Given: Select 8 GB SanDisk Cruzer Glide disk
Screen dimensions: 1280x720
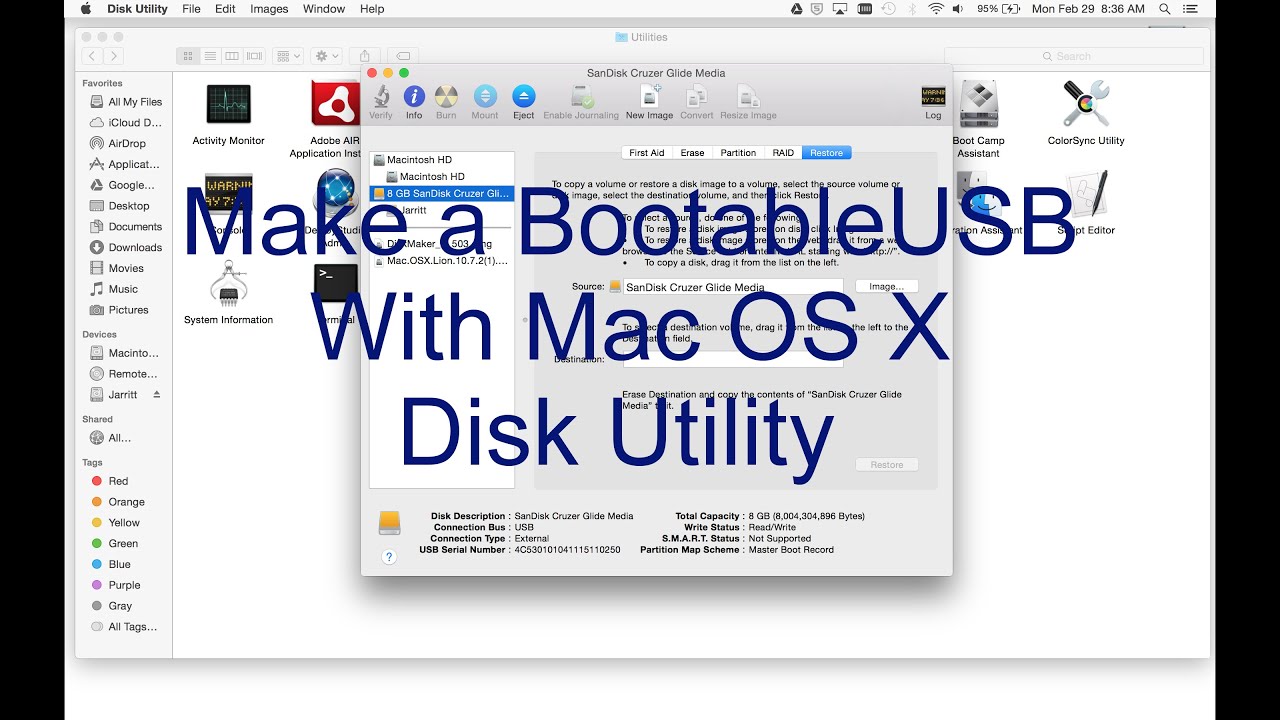Looking at the screenshot, I should (441, 193).
